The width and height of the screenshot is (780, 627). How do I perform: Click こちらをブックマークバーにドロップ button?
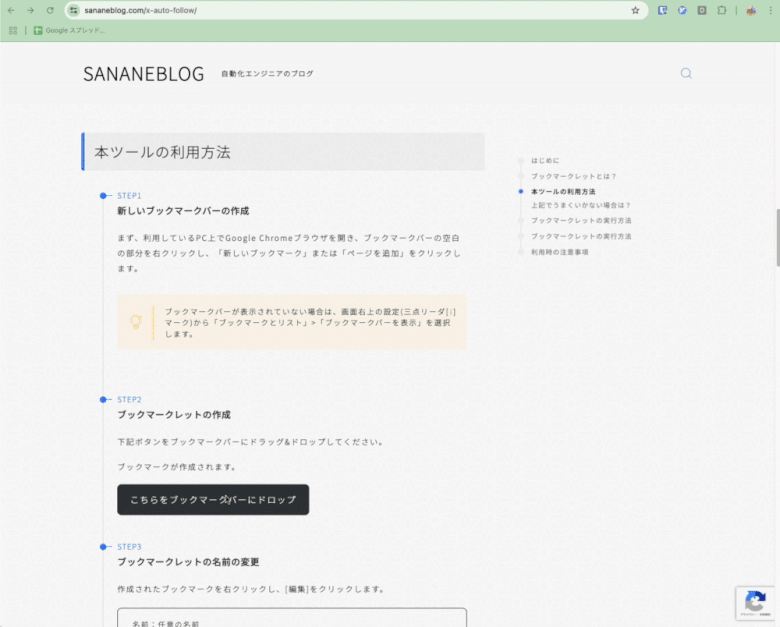(x=213, y=500)
